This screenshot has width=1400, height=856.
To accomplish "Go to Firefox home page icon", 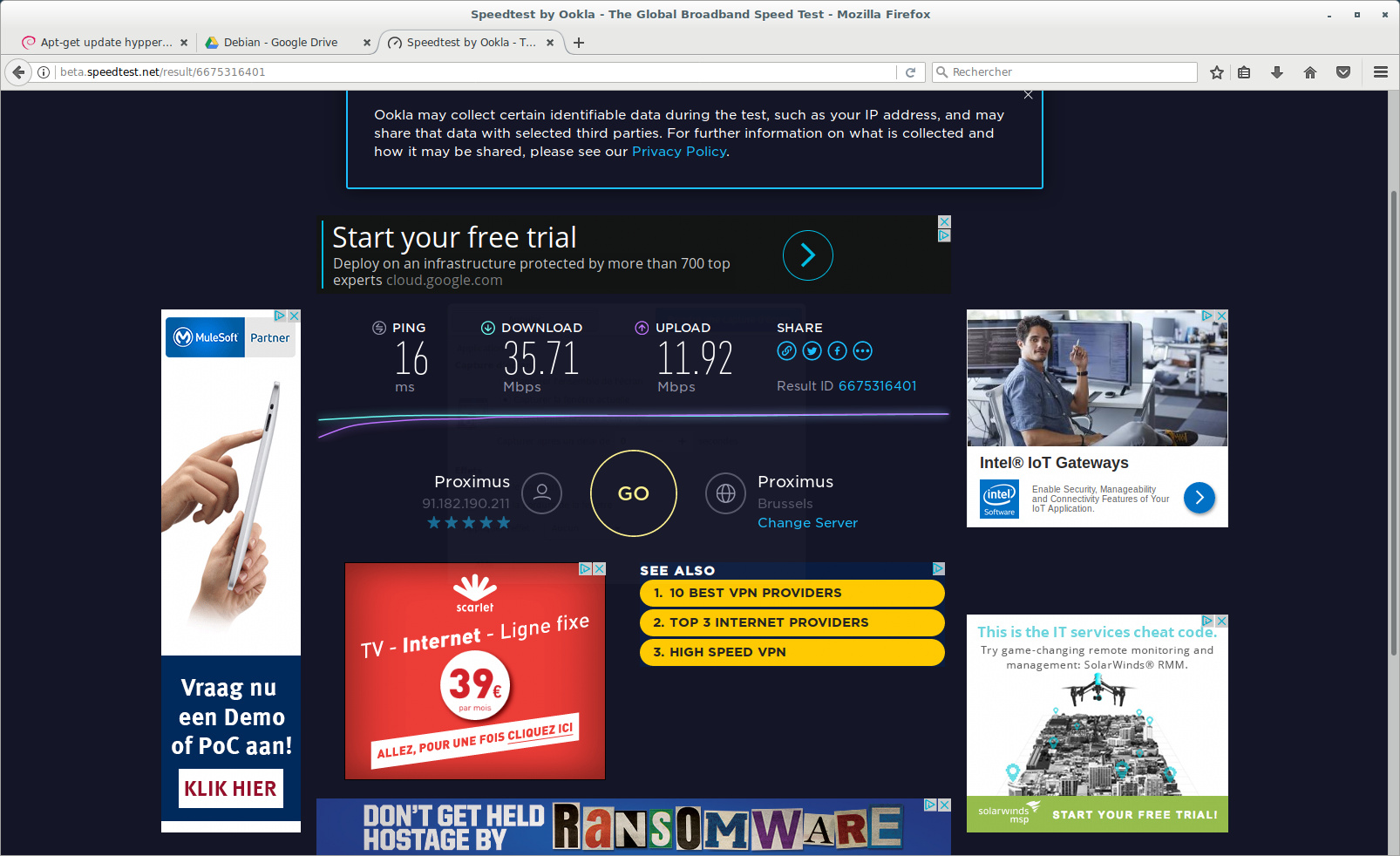I will pyautogui.click(x=1310, y=72).
